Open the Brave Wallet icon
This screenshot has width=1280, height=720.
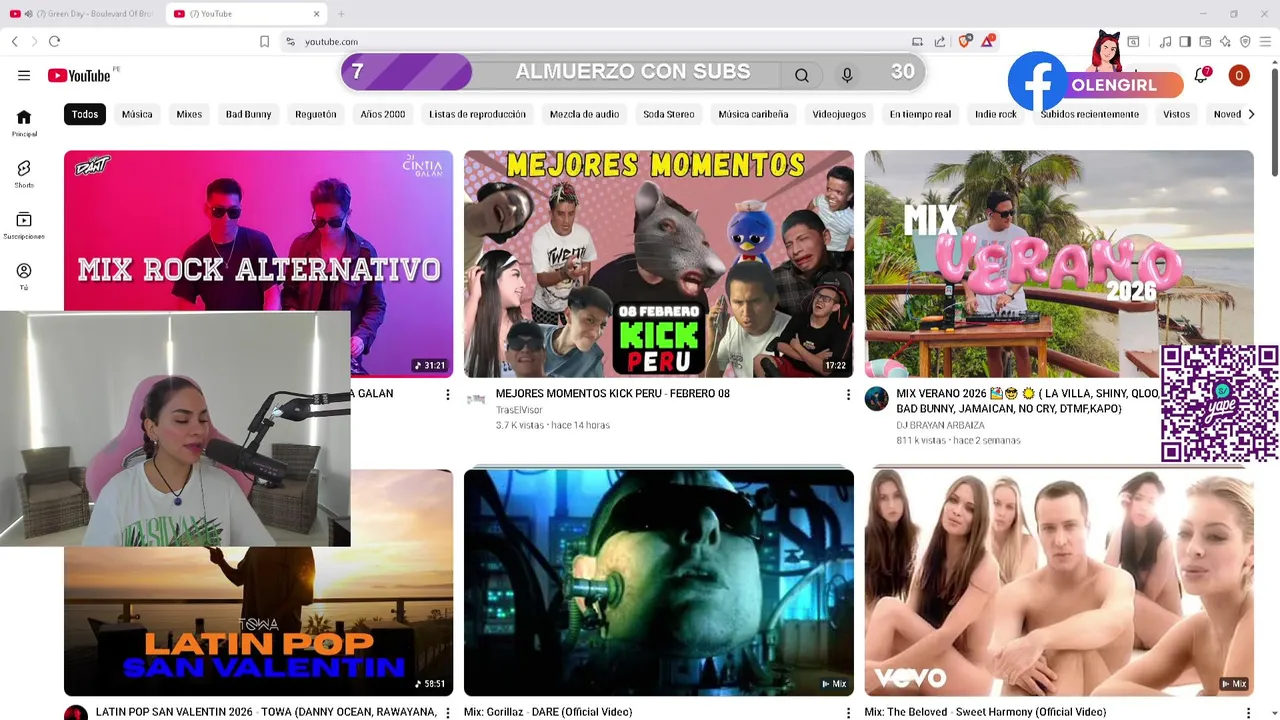point(1205,41)
